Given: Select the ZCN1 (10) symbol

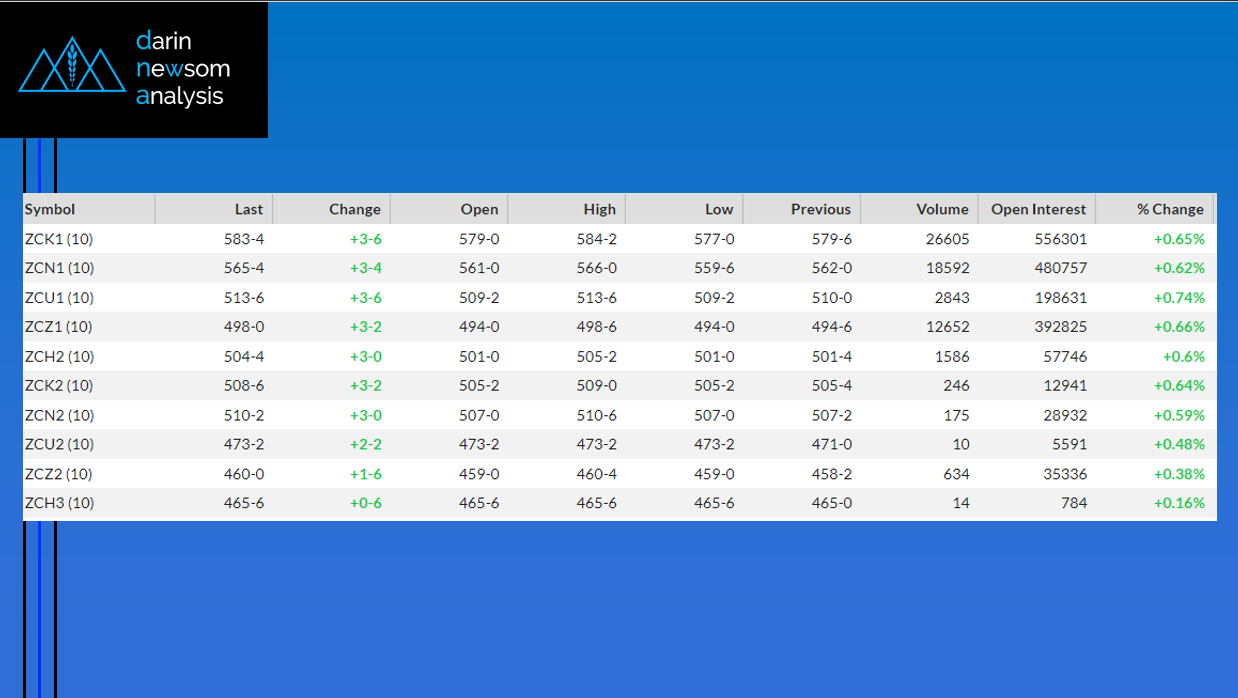Looking at the screenshot, I should [59, 268].
